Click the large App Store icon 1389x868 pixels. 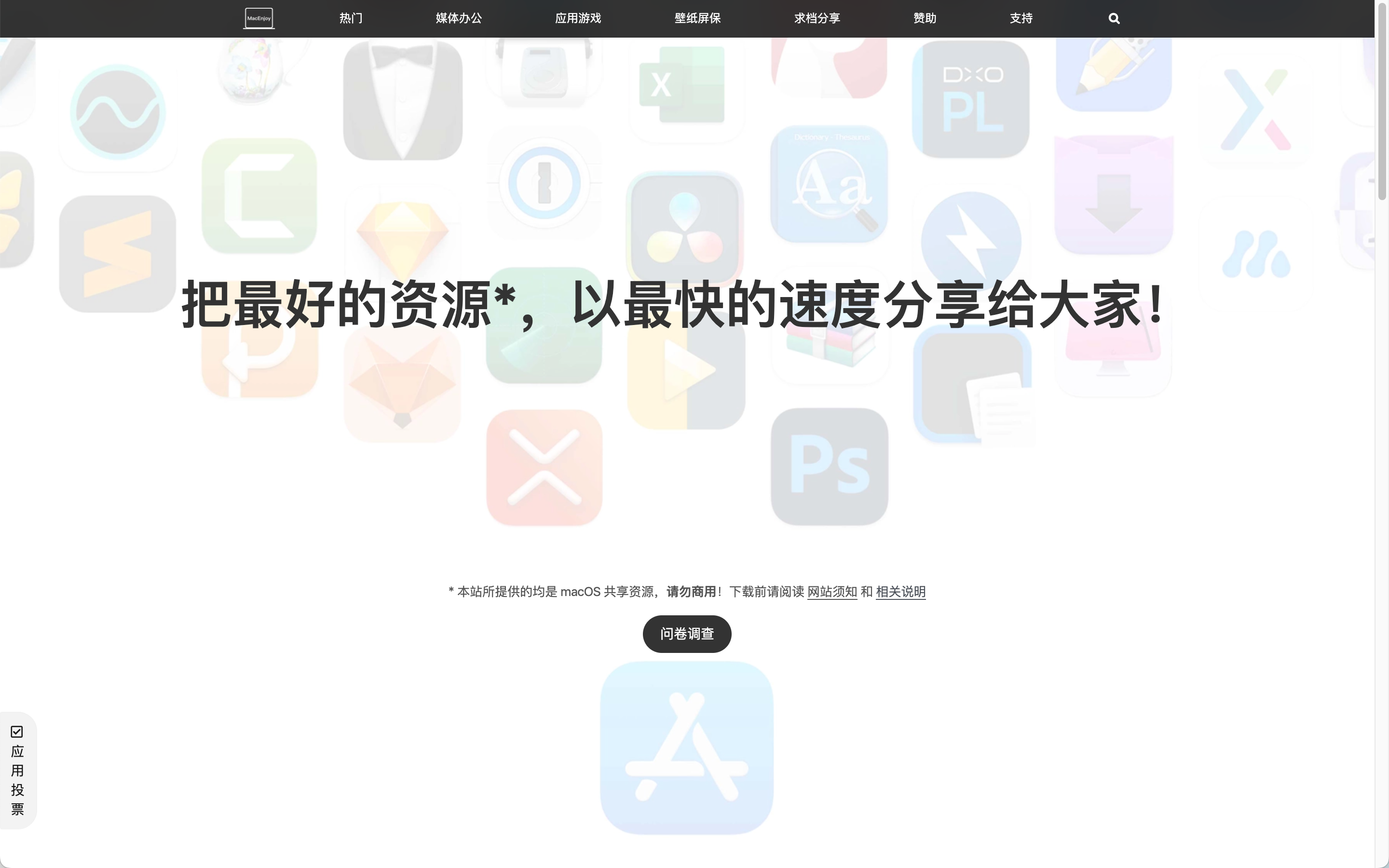[x=686, y=747]
